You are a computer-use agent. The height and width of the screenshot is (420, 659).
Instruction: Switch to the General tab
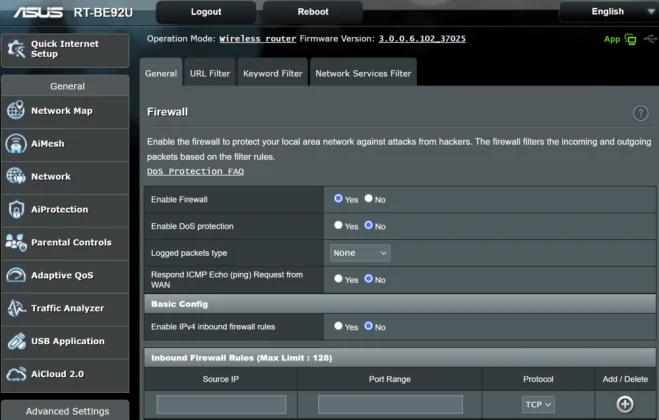tap(161, 73)
